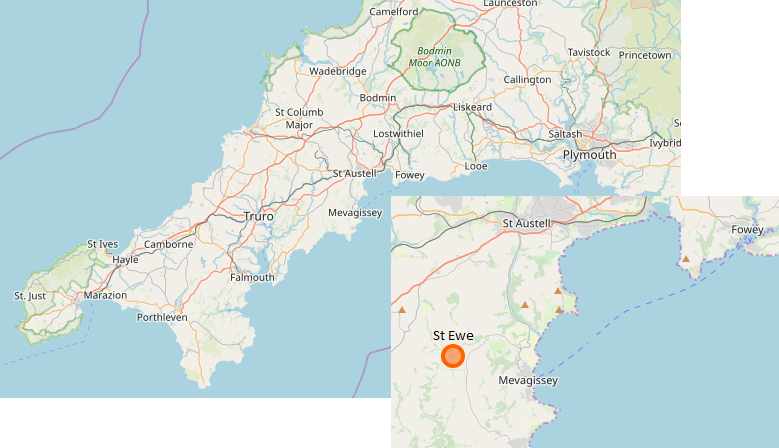779x448 pixels.
Task: Click the Porthleven town label
Action: [162, 317]
